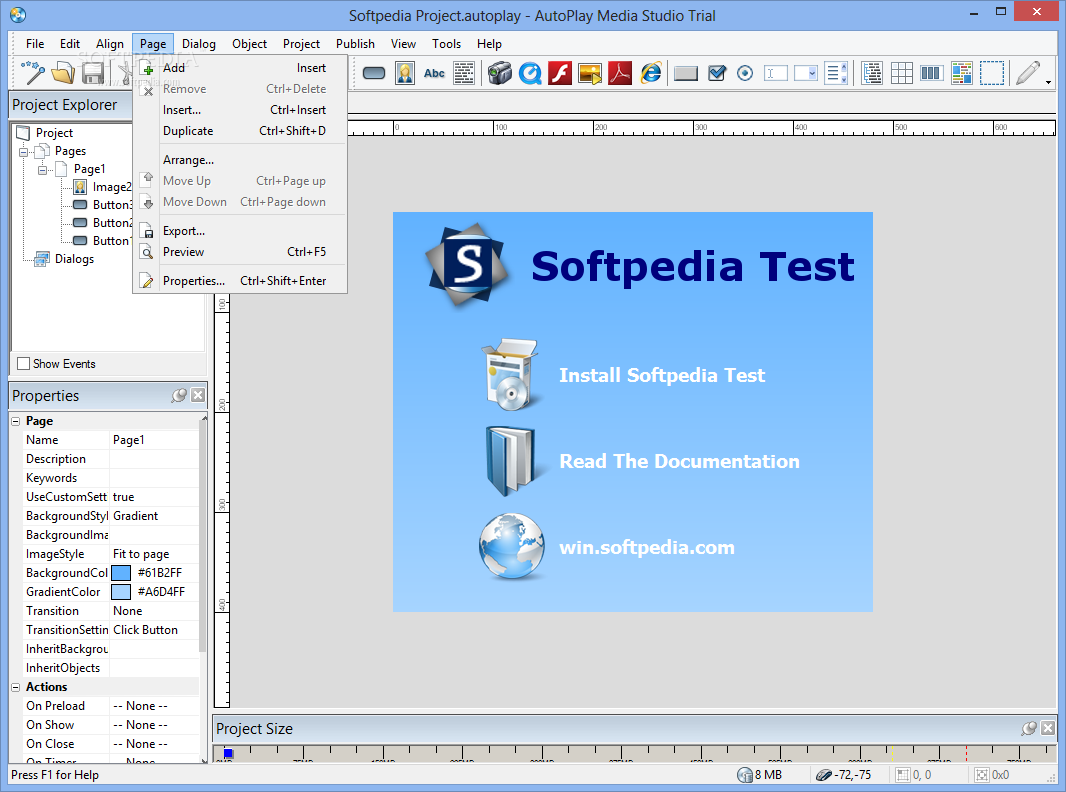
Task: Click the Open Project folder icon
Action: [x=63, y=73]
